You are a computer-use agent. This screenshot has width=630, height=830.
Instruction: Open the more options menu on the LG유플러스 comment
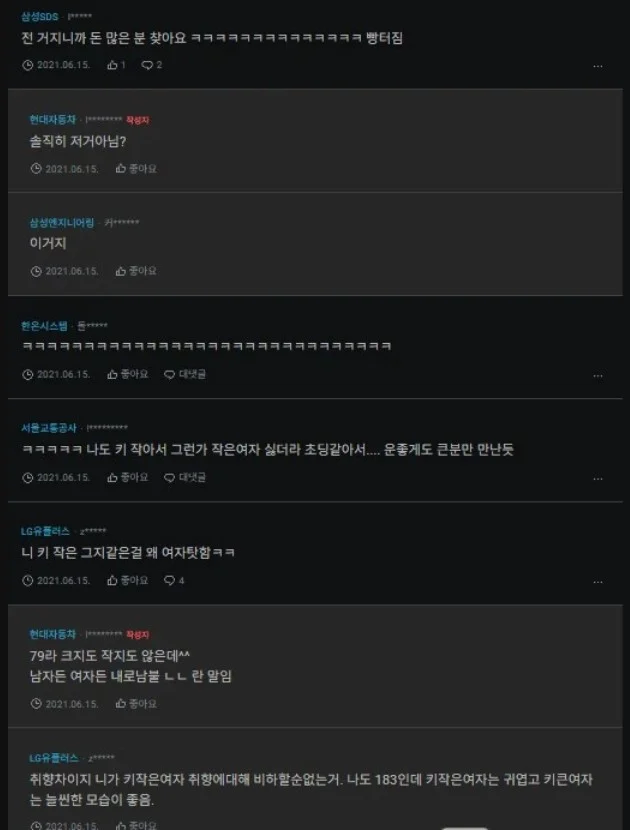598,582
